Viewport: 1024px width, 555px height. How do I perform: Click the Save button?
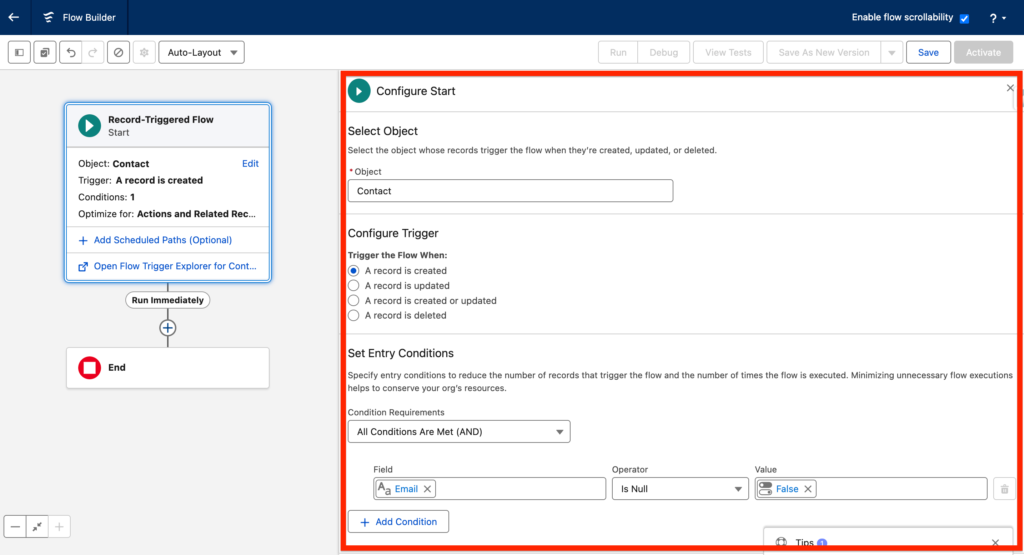pyautogui.click(x=928, y=52)
